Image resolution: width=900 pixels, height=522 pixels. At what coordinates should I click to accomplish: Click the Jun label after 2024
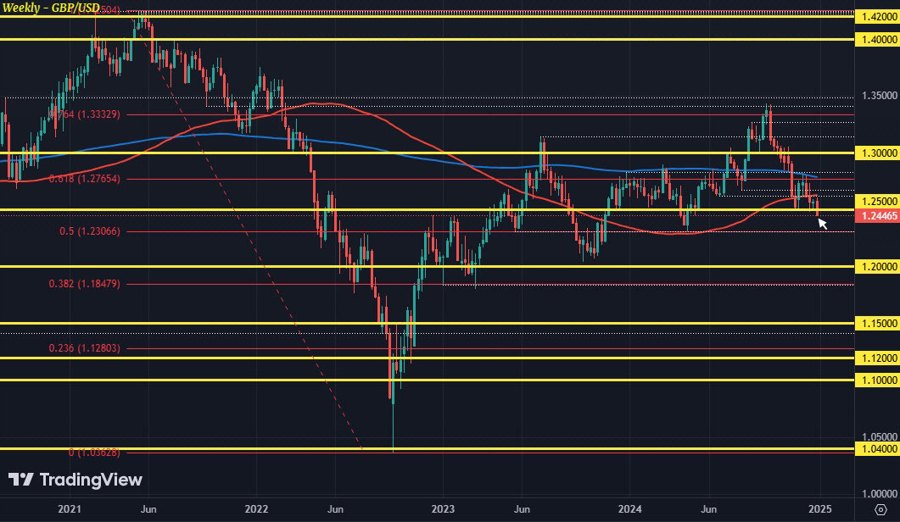tap(709, 509)
